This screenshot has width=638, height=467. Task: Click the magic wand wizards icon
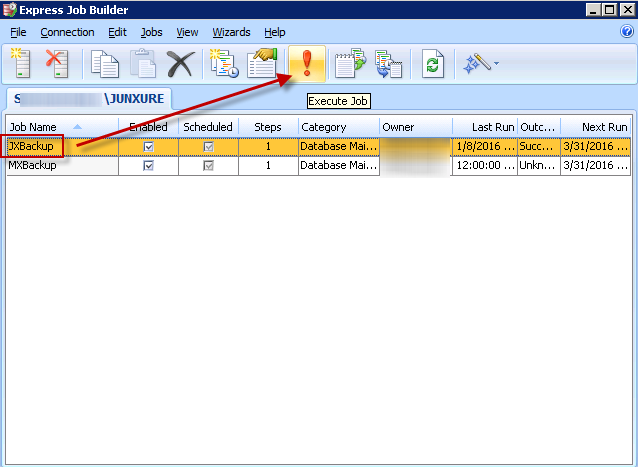point(477,63)
